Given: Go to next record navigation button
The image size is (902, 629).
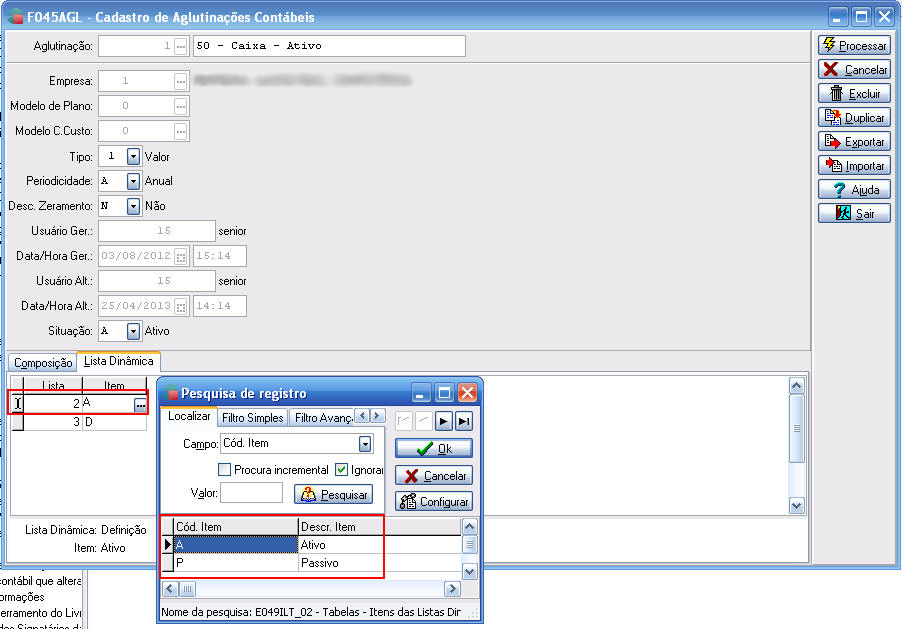Looking at the screenshot, I should tap(444, 421).
